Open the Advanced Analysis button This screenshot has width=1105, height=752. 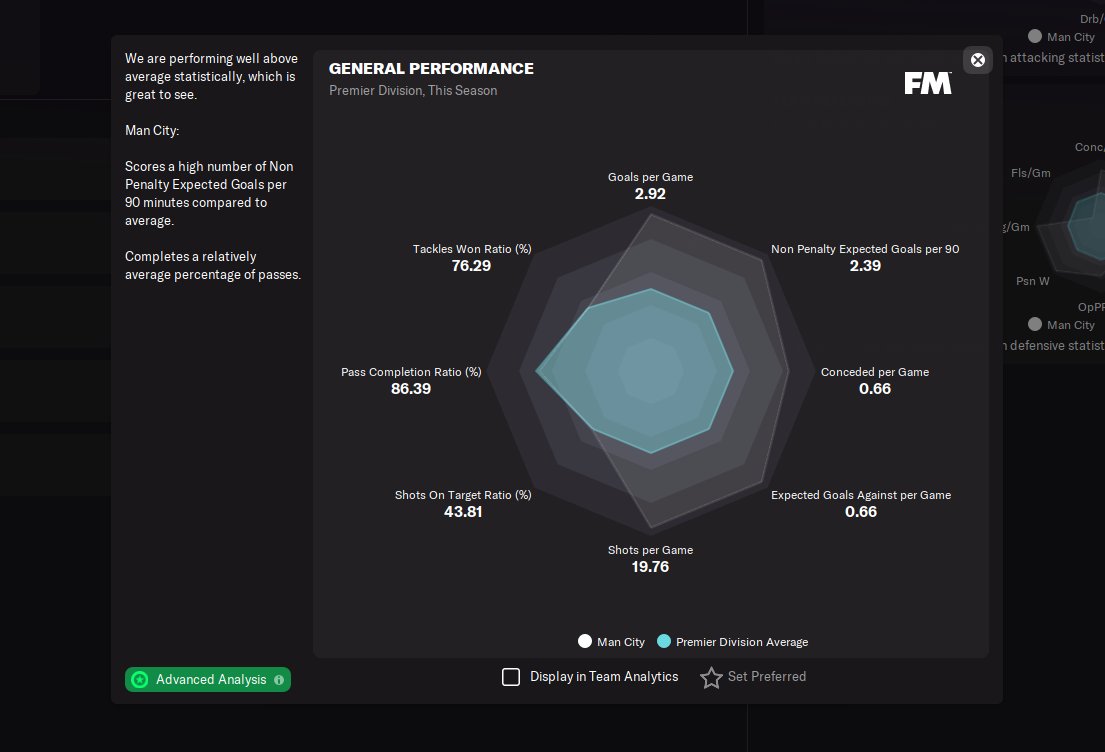[210, 680]
